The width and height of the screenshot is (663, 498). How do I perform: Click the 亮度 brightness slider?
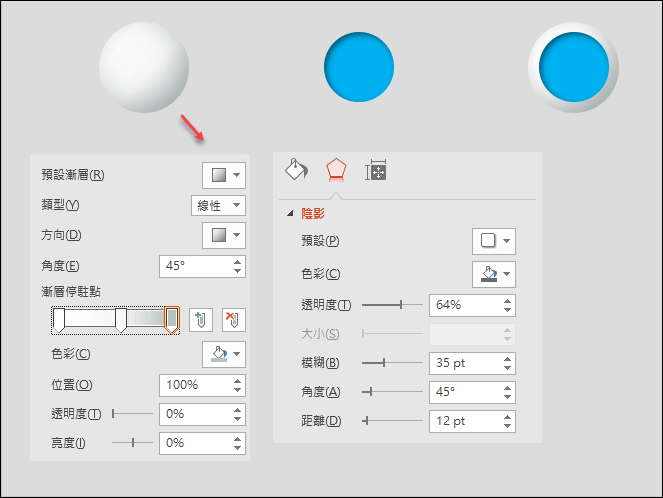[x=132, y=443]
